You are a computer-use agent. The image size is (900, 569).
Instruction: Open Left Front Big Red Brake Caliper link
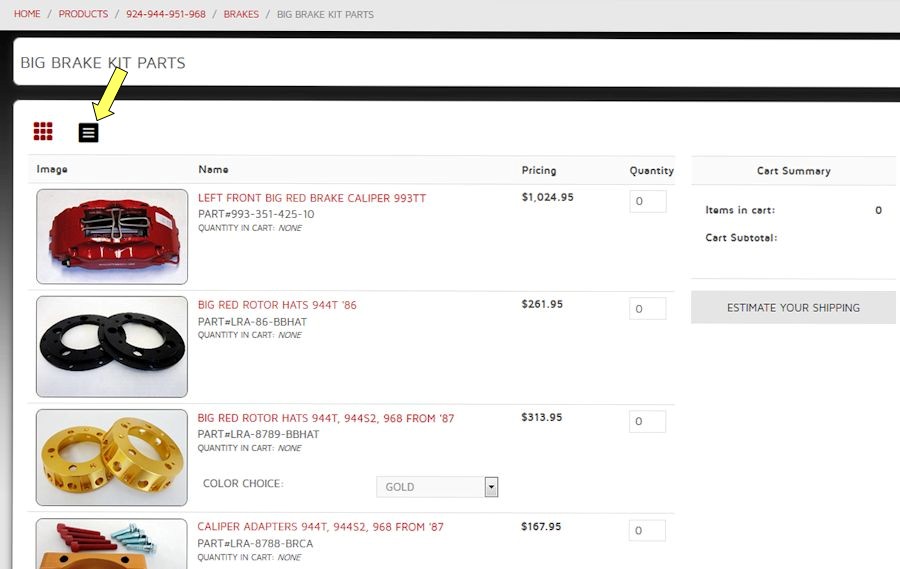click(312, 198)
